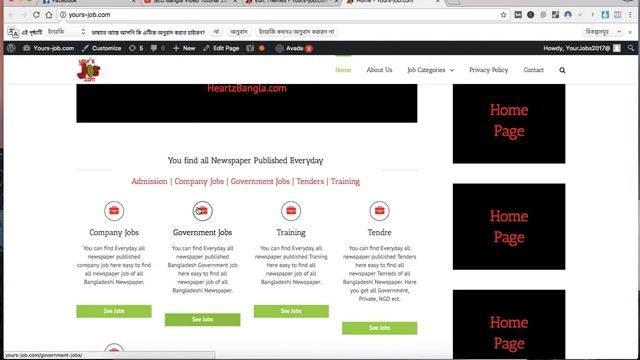This screenshot has width=640, height=360.
Task: Click the Company Jobs briefcase icon
Action: pos(114,211)
